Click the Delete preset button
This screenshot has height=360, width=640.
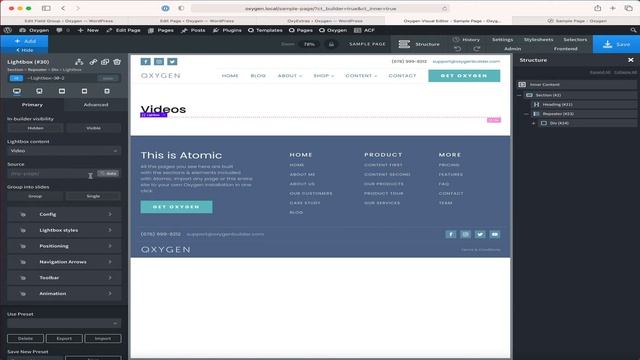[x=25, y=338]
